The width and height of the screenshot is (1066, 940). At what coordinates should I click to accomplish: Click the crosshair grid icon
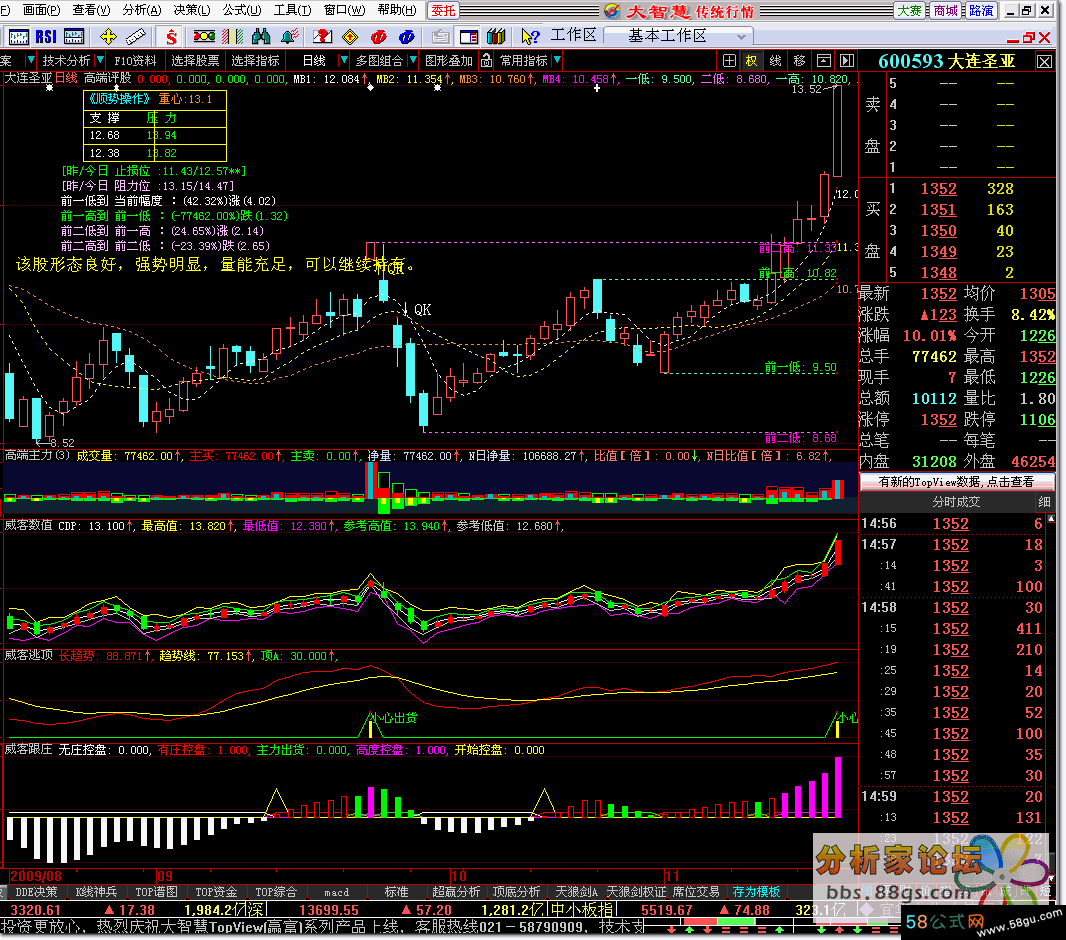click(729, 61)
